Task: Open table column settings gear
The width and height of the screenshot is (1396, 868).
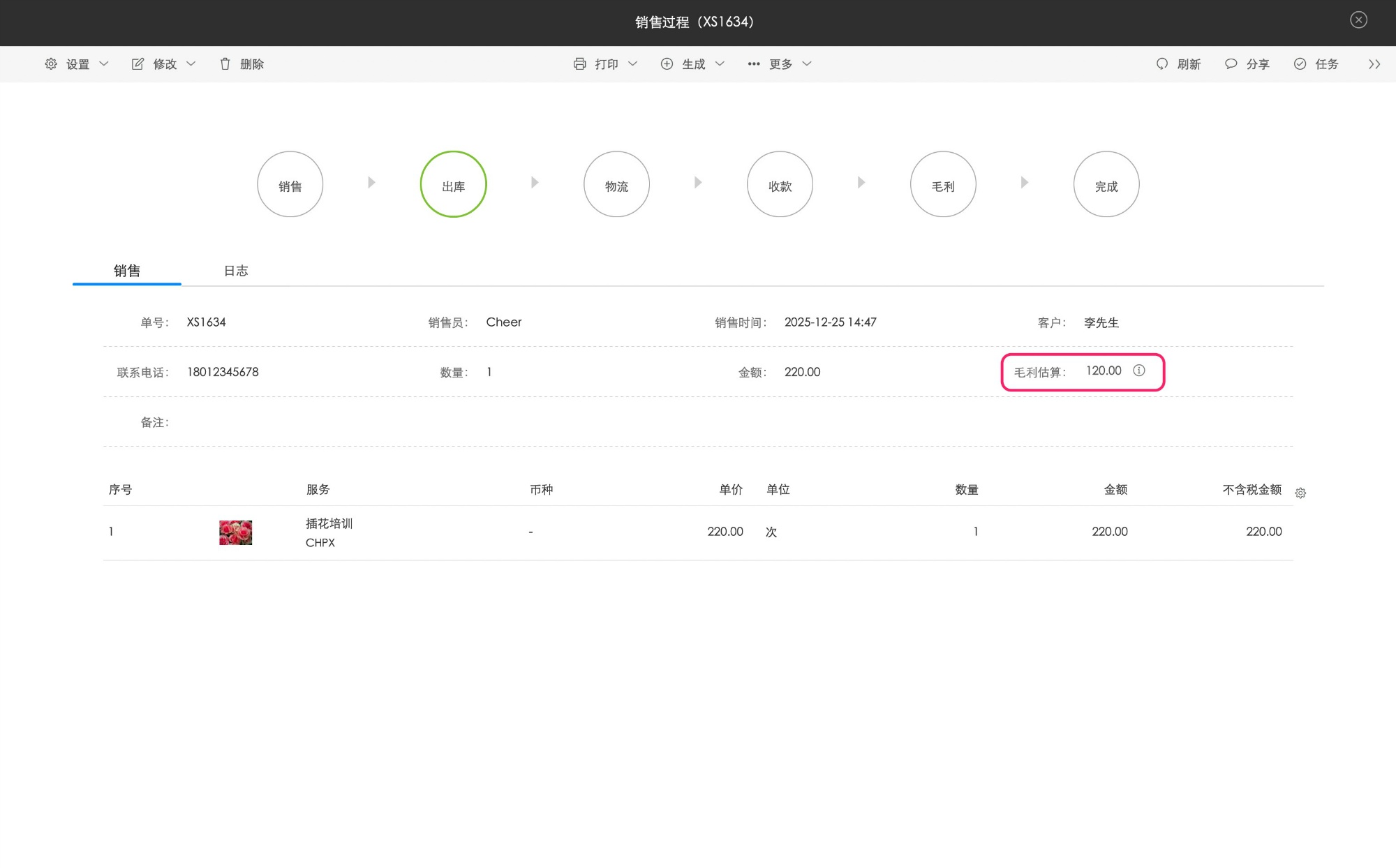Action: click(x=1300, y=493)
